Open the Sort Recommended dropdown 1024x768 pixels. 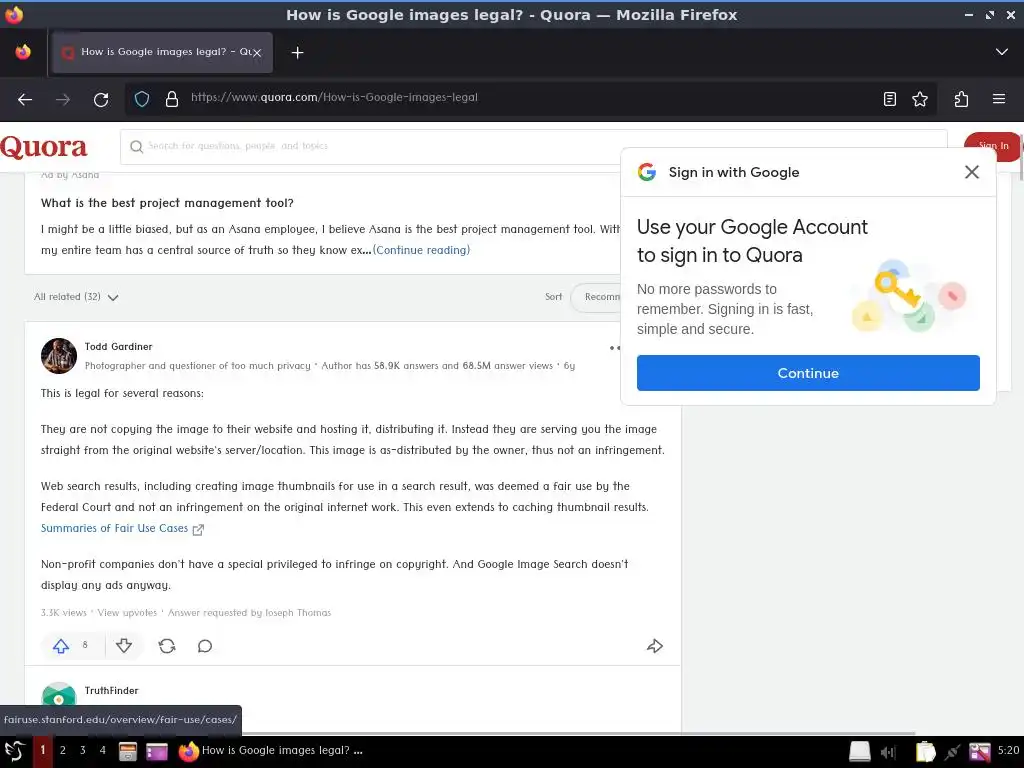click(596, 297)
